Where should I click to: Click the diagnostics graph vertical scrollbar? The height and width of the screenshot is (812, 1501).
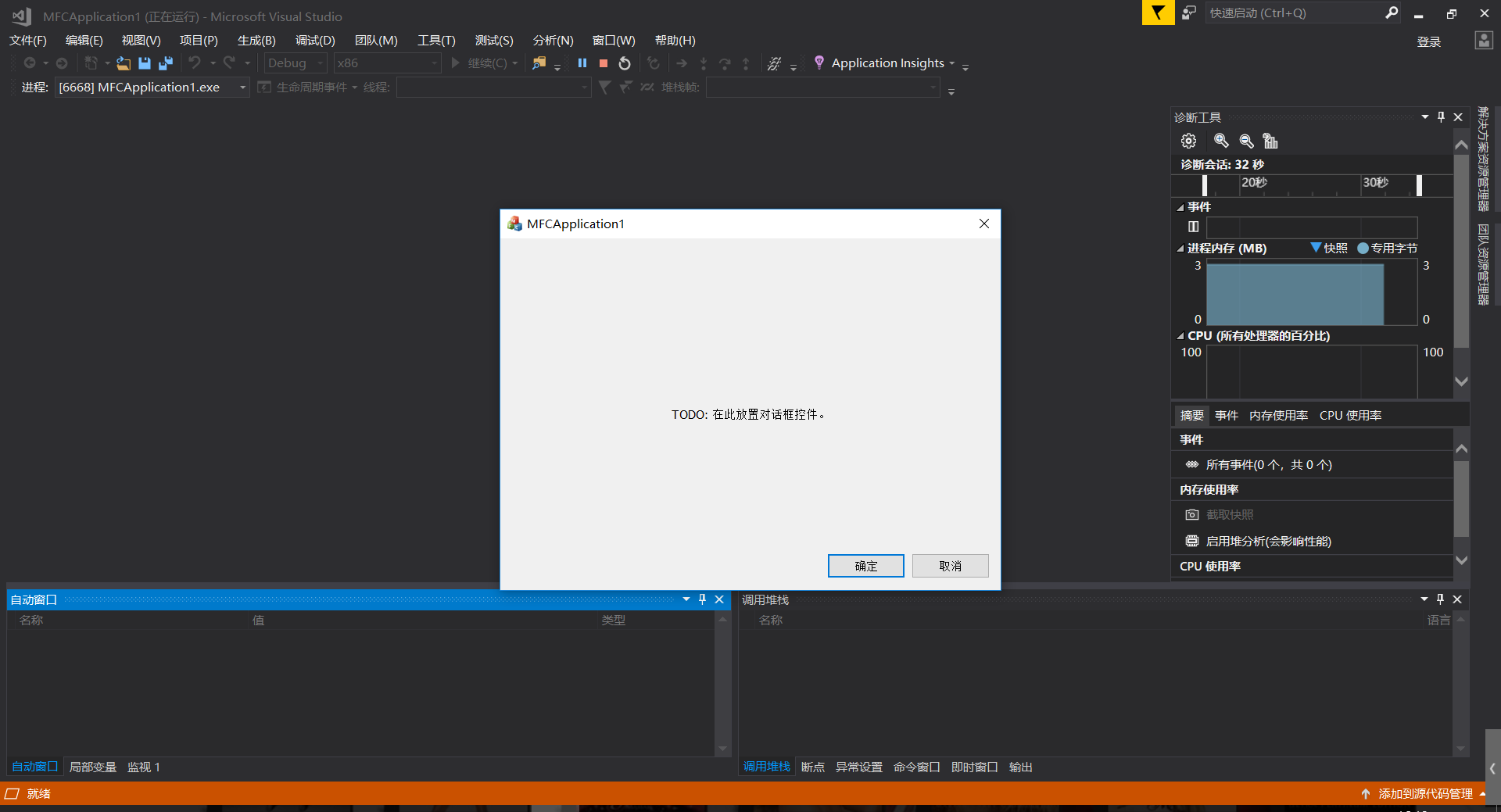point(1461,250)
